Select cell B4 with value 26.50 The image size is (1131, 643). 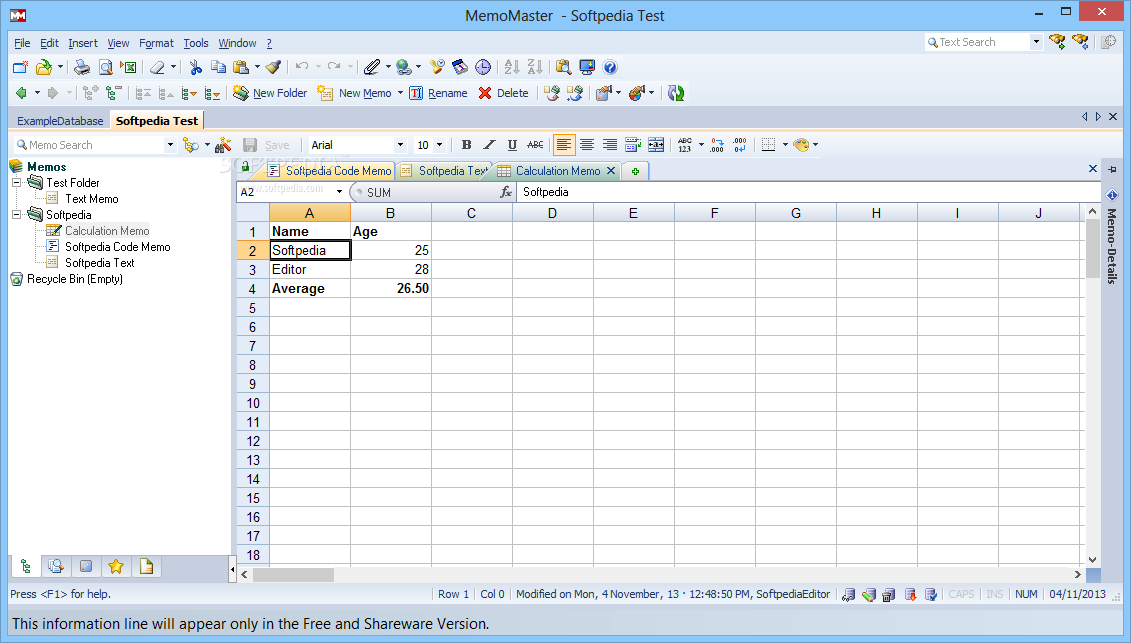tap(391, 288)
